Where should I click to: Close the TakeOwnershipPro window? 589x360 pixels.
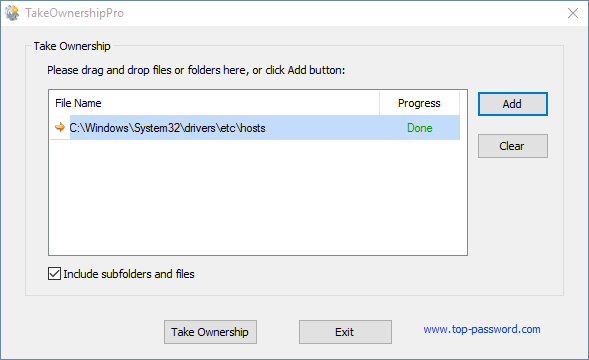[573, 13]
